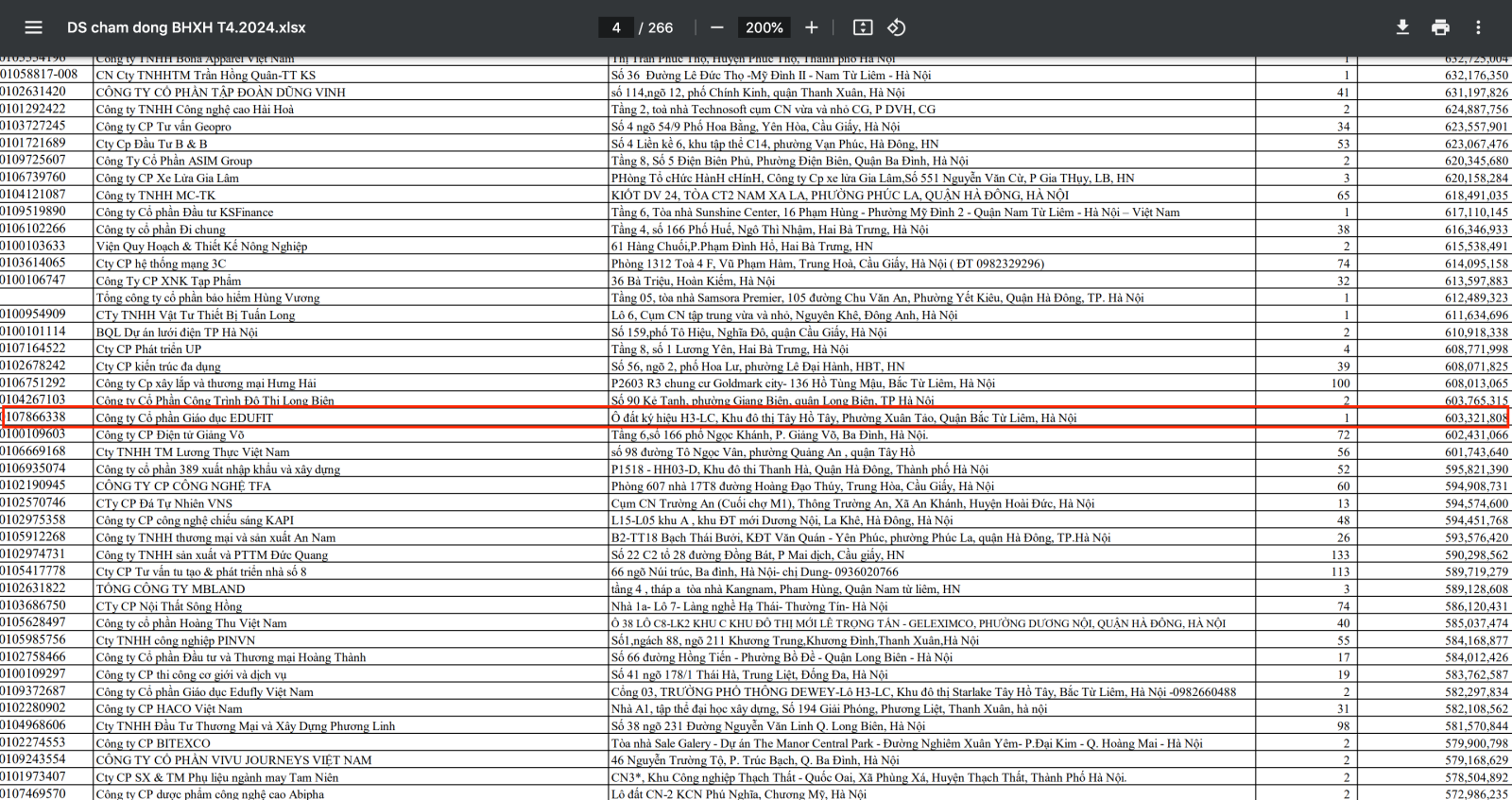Select amount 589,128,608
Screen dimensions: 1512x800
pos(1476,589)
